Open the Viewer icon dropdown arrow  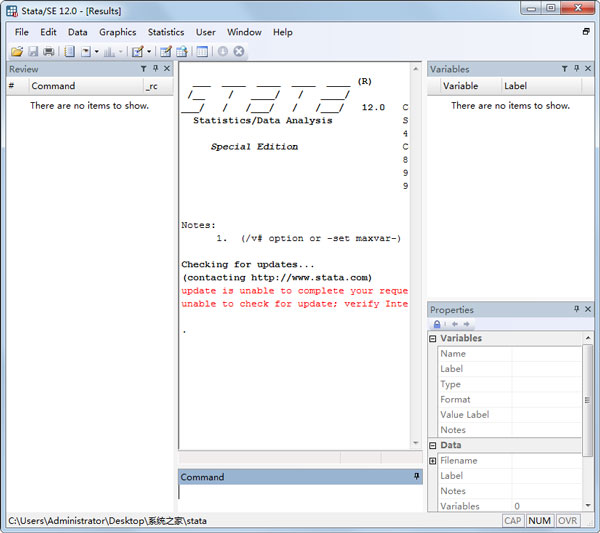(x=96, y=51)
